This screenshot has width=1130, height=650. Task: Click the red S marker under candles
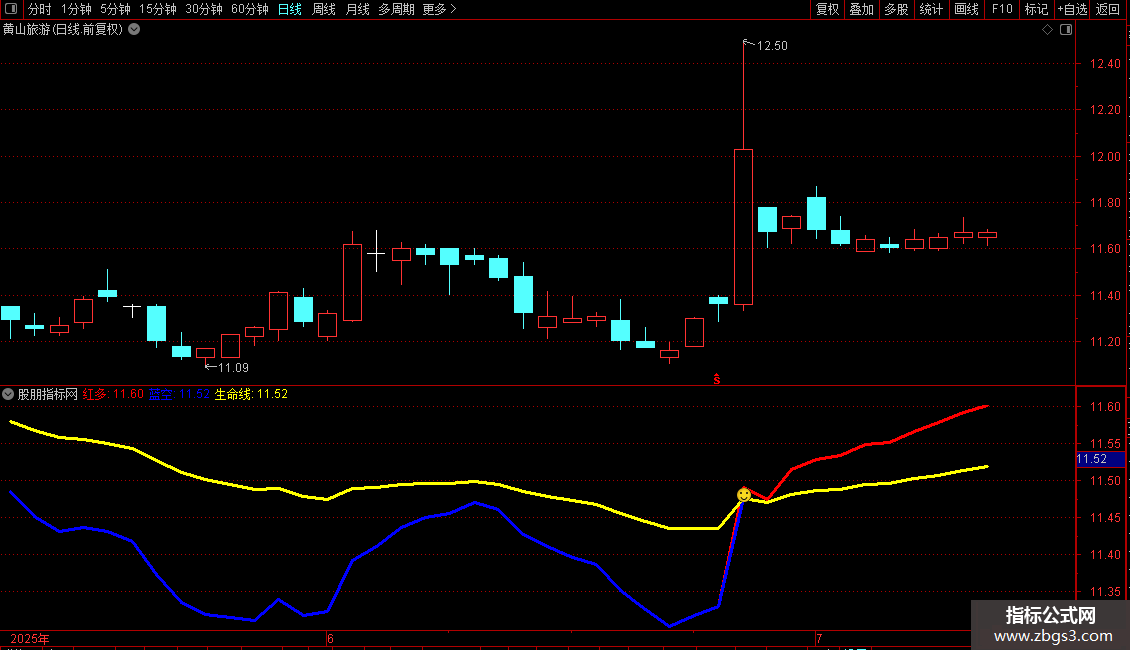tap(716, 379)
